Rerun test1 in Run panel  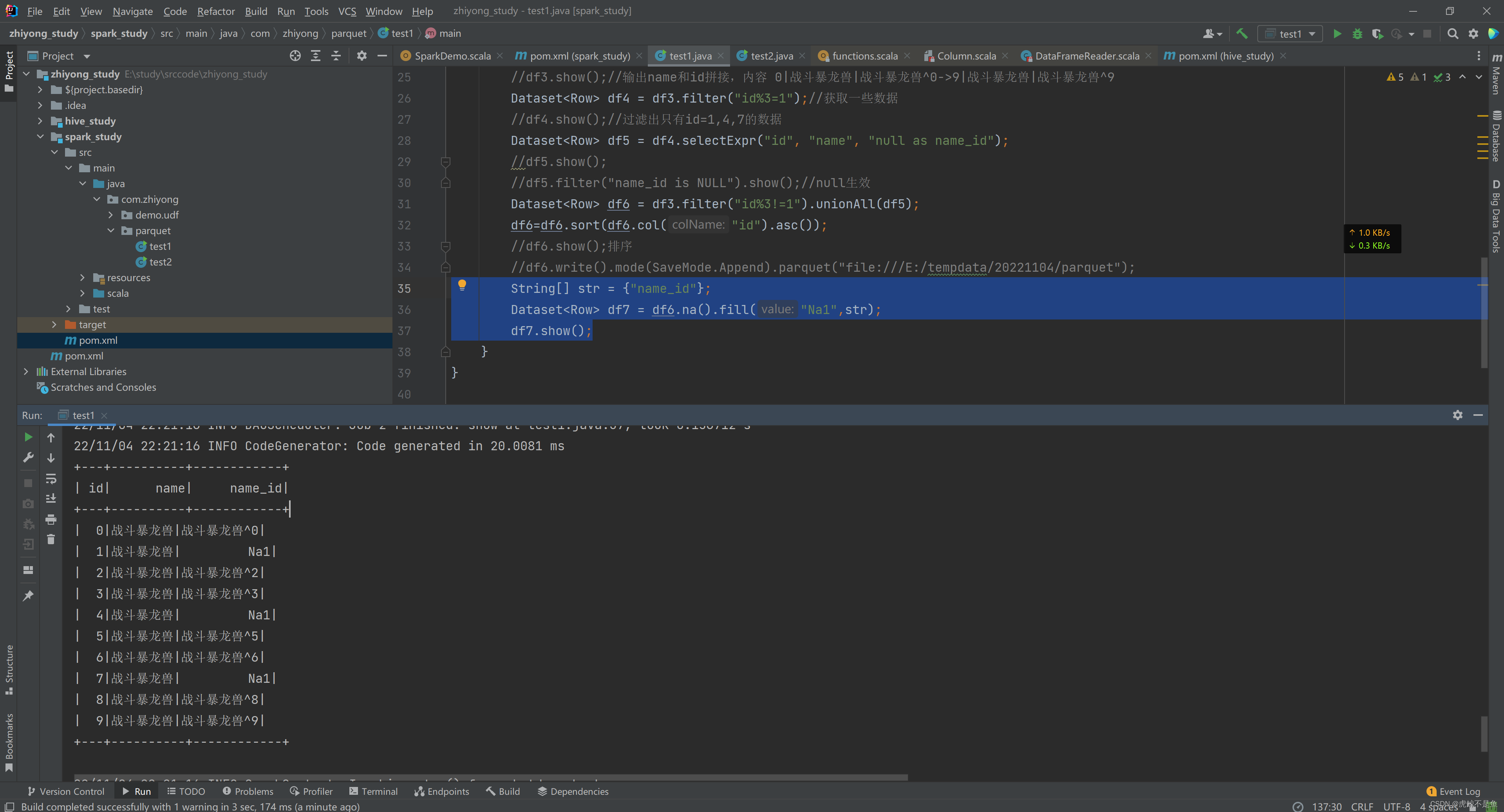coord(28,437)
